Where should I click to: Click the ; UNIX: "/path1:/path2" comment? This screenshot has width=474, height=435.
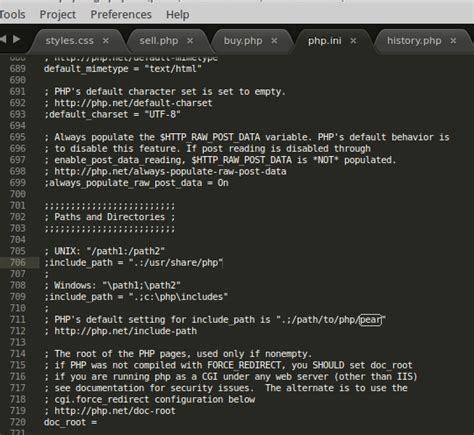pos(104,251)
